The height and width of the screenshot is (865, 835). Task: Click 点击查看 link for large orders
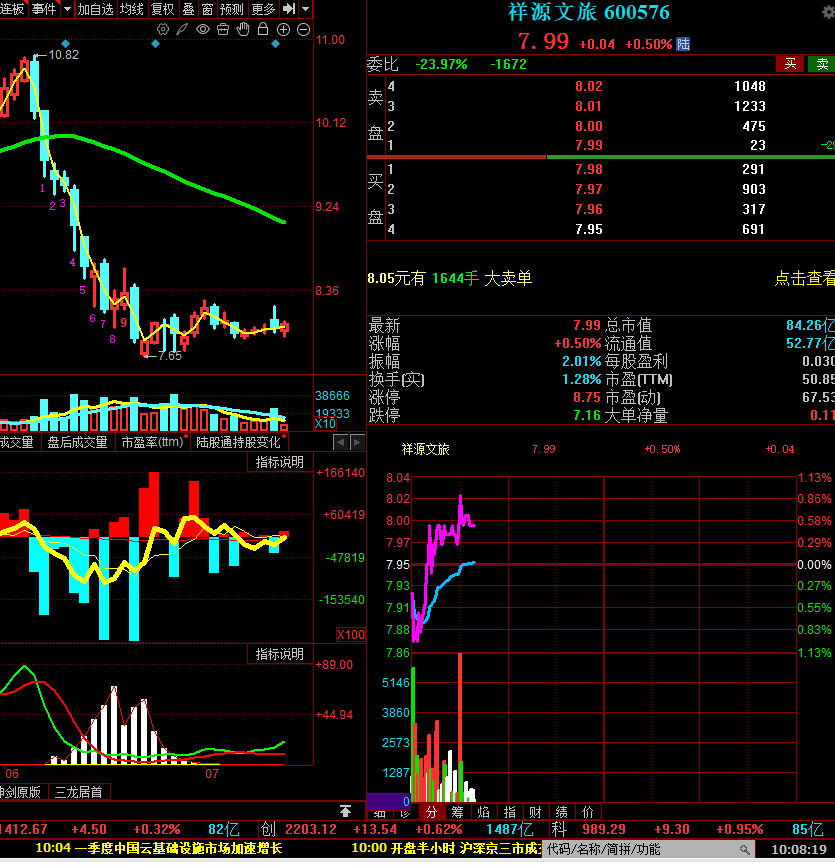pos(805,279)
